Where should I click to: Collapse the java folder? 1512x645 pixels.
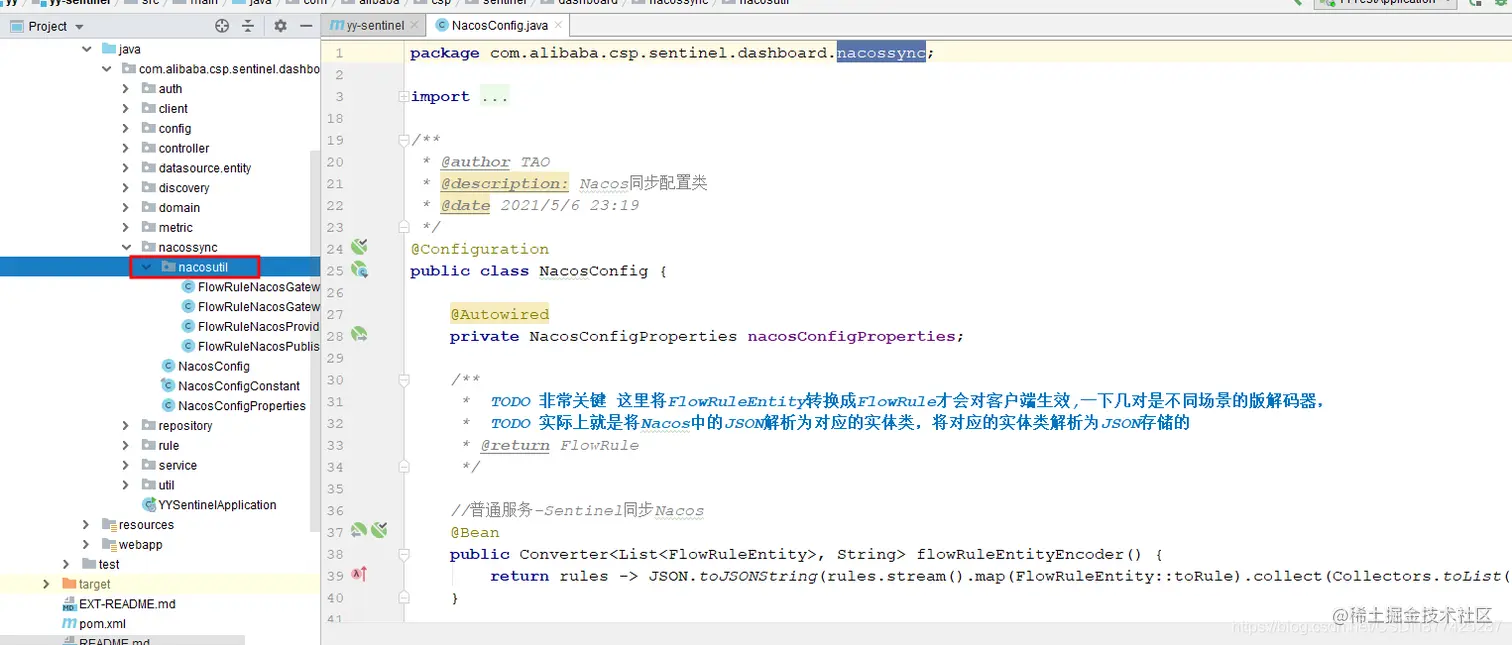click(x=86, y=49)
